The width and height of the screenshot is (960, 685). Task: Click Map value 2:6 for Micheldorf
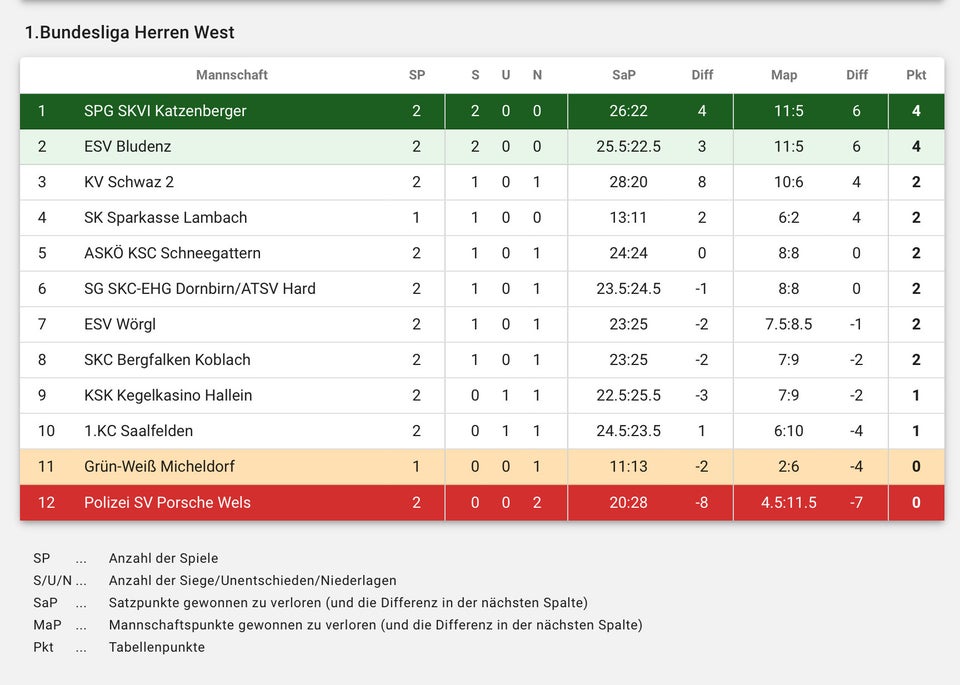[789, 466]
